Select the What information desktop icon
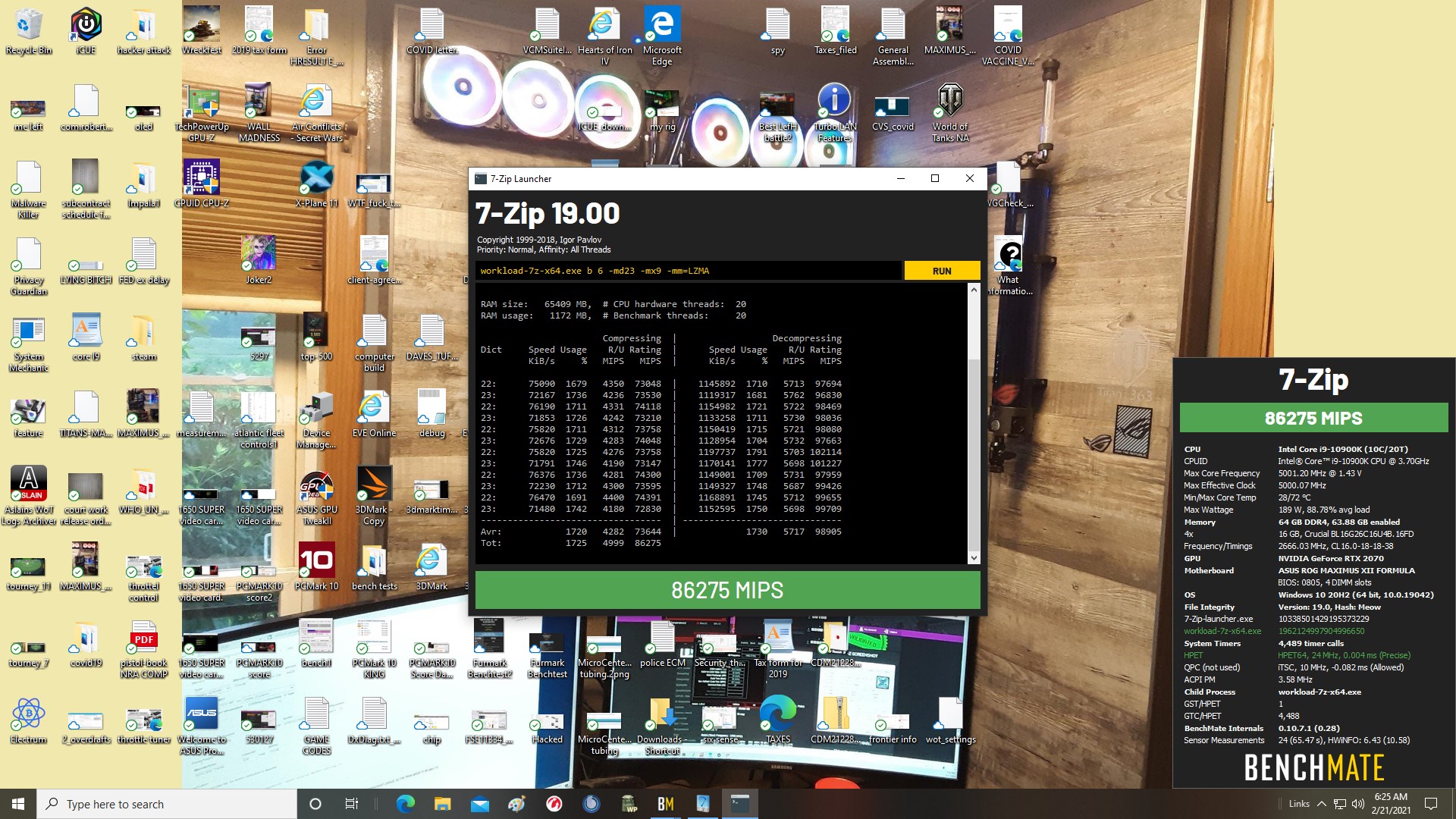The image size is (1456, 819). pos(1009,265)
